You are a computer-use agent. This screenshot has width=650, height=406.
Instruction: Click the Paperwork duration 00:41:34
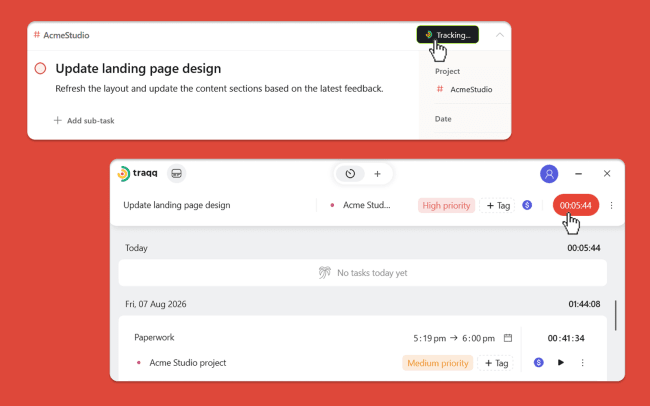566,338
